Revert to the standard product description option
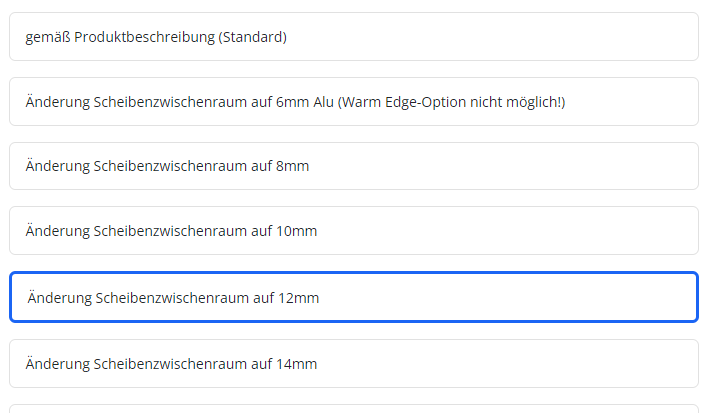 [x=353, y=37]
